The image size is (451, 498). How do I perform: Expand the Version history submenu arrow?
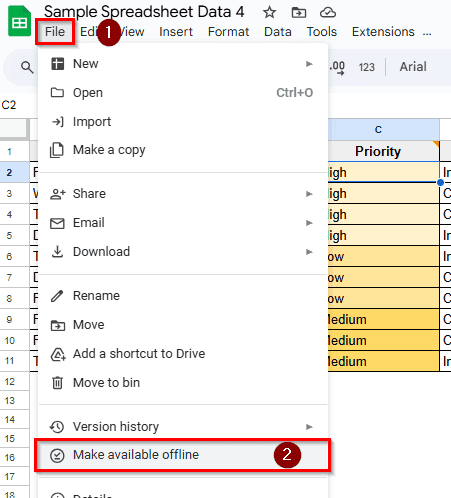309,427
